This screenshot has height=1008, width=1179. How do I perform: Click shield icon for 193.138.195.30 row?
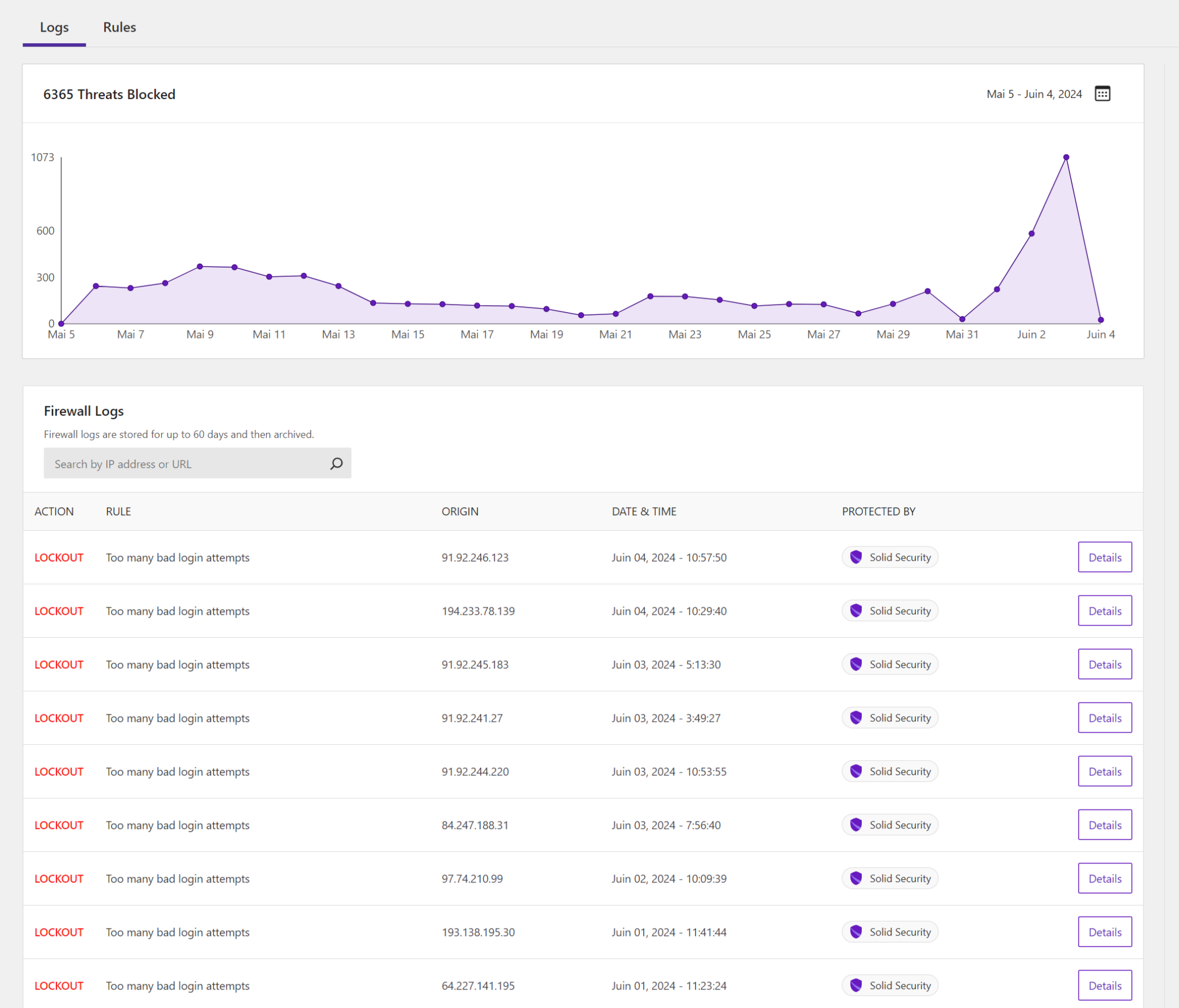[x=856, y=931]
